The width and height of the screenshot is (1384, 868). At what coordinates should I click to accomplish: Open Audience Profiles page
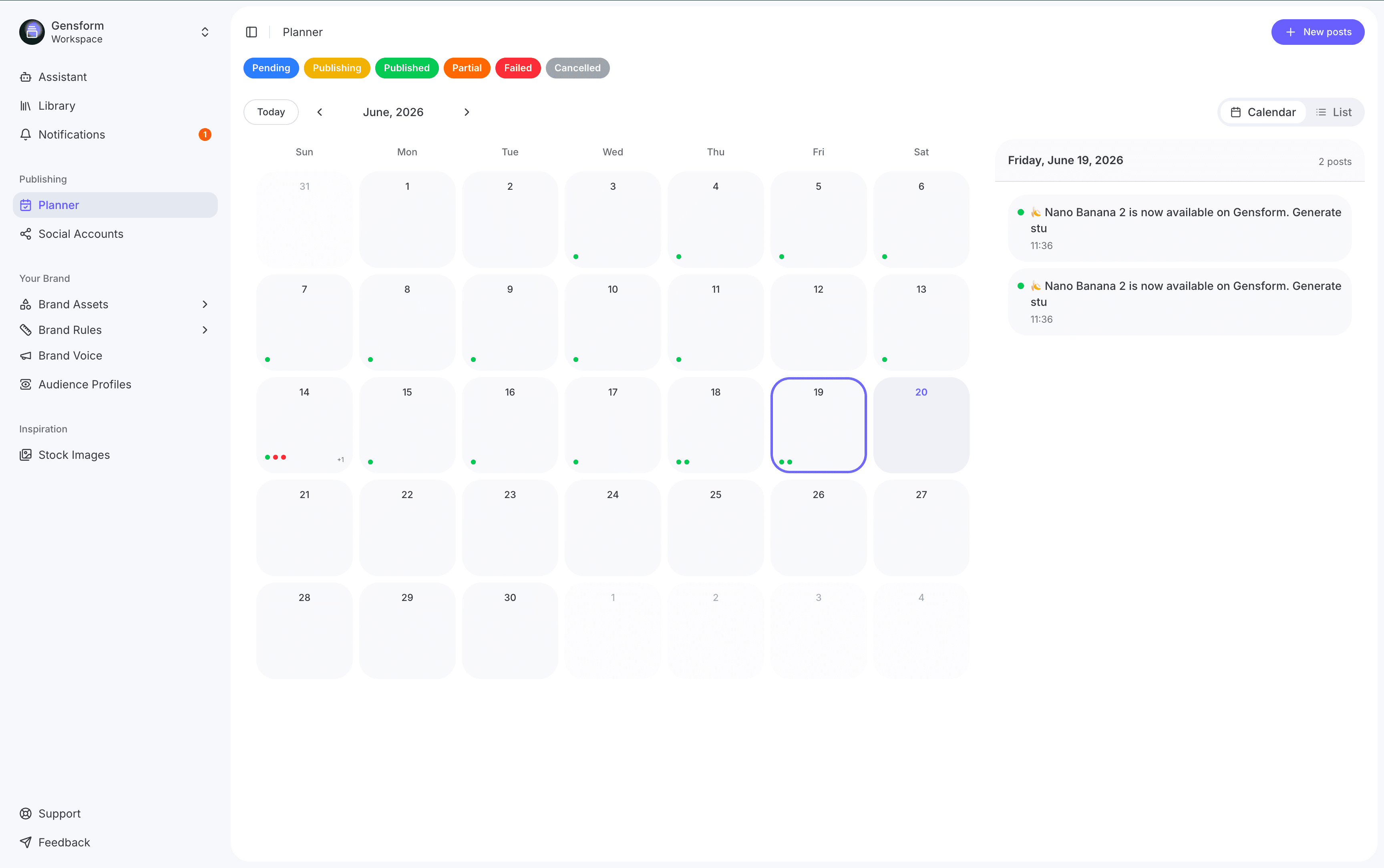115,385
